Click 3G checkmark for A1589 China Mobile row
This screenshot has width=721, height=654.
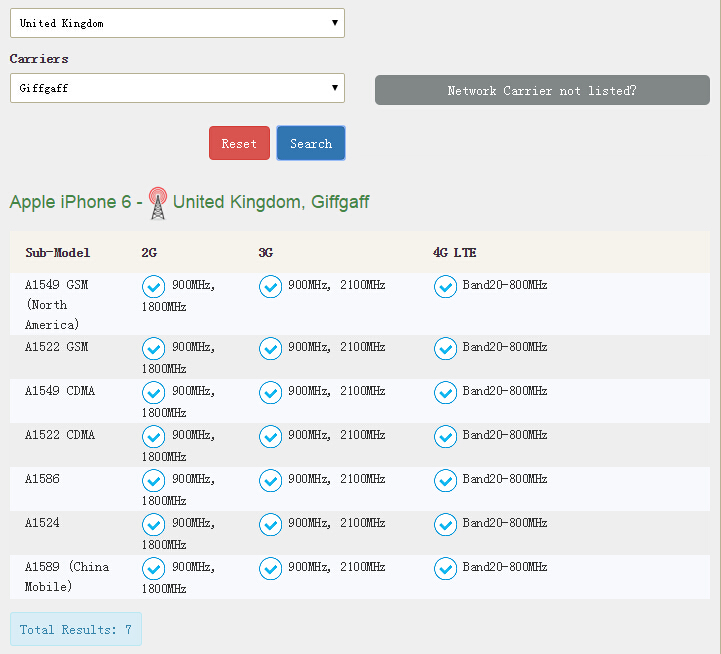point(270,568)
